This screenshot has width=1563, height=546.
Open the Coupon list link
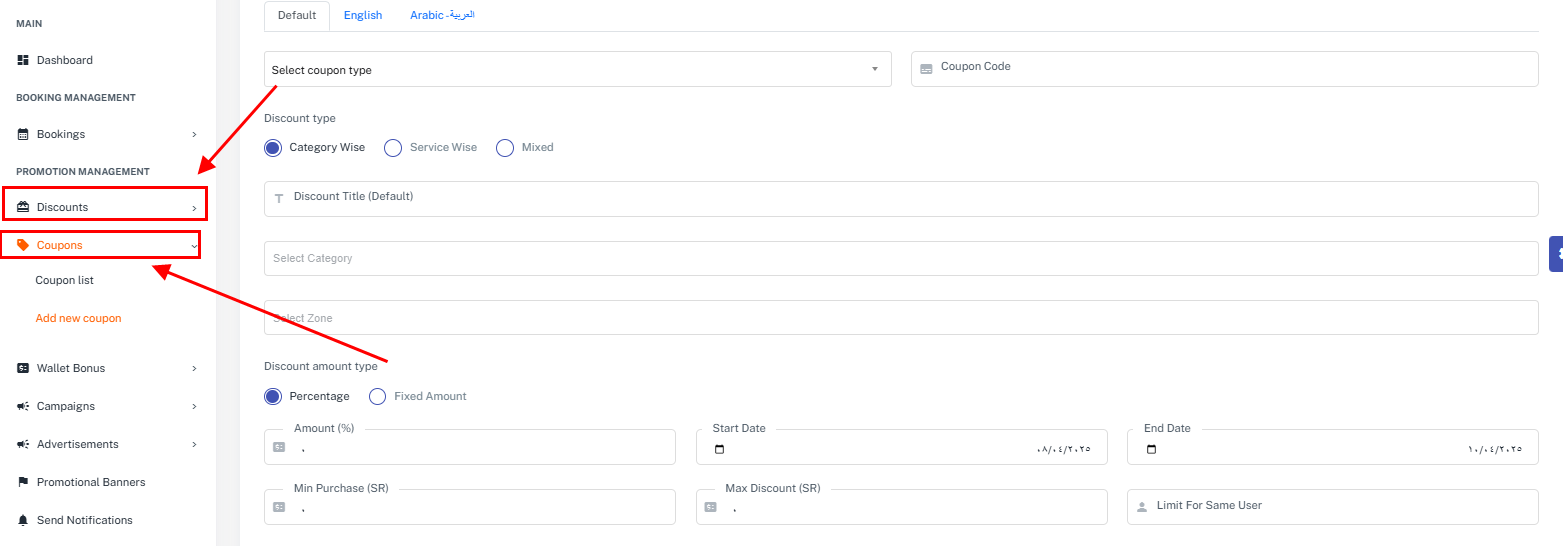[x=64, y=280]
